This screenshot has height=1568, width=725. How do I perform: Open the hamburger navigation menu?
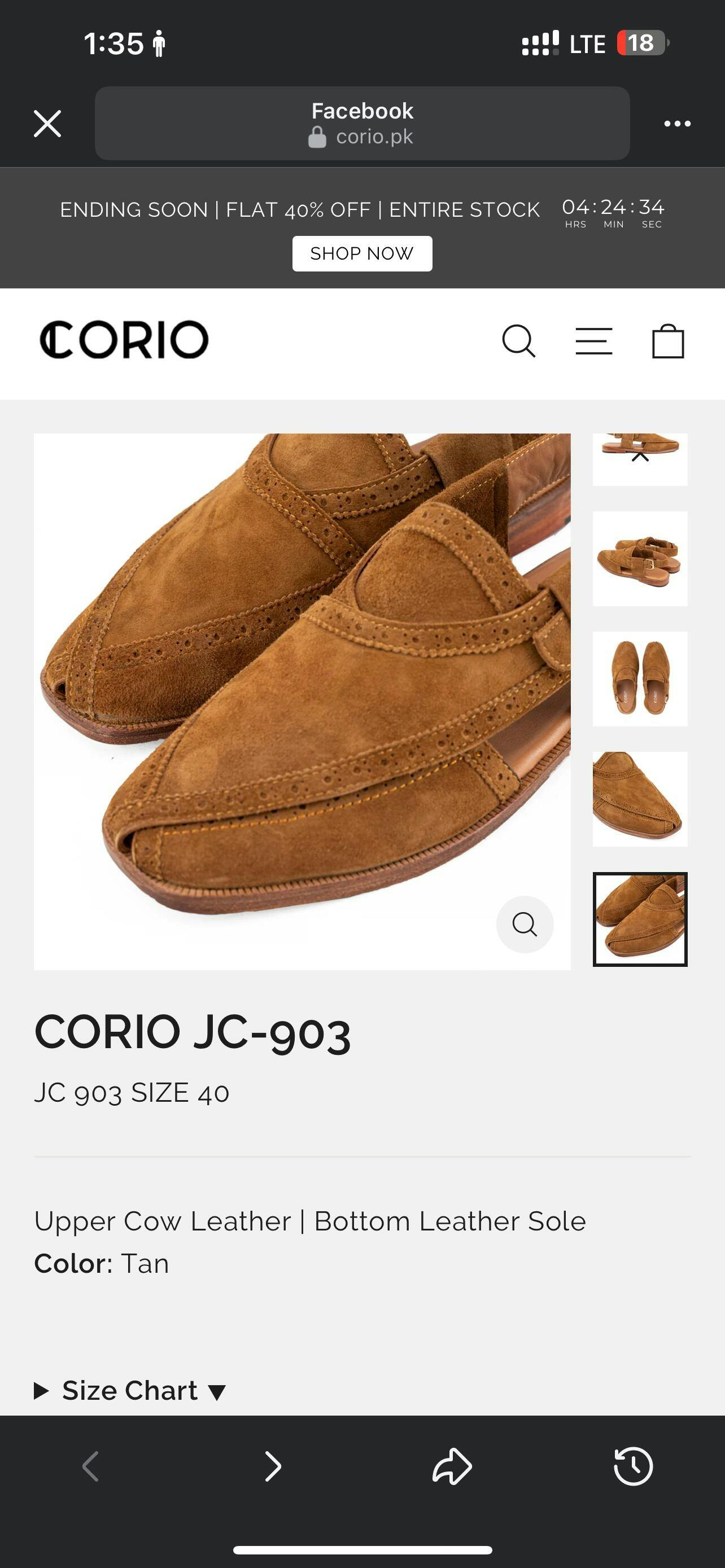[x=593, y=341]
